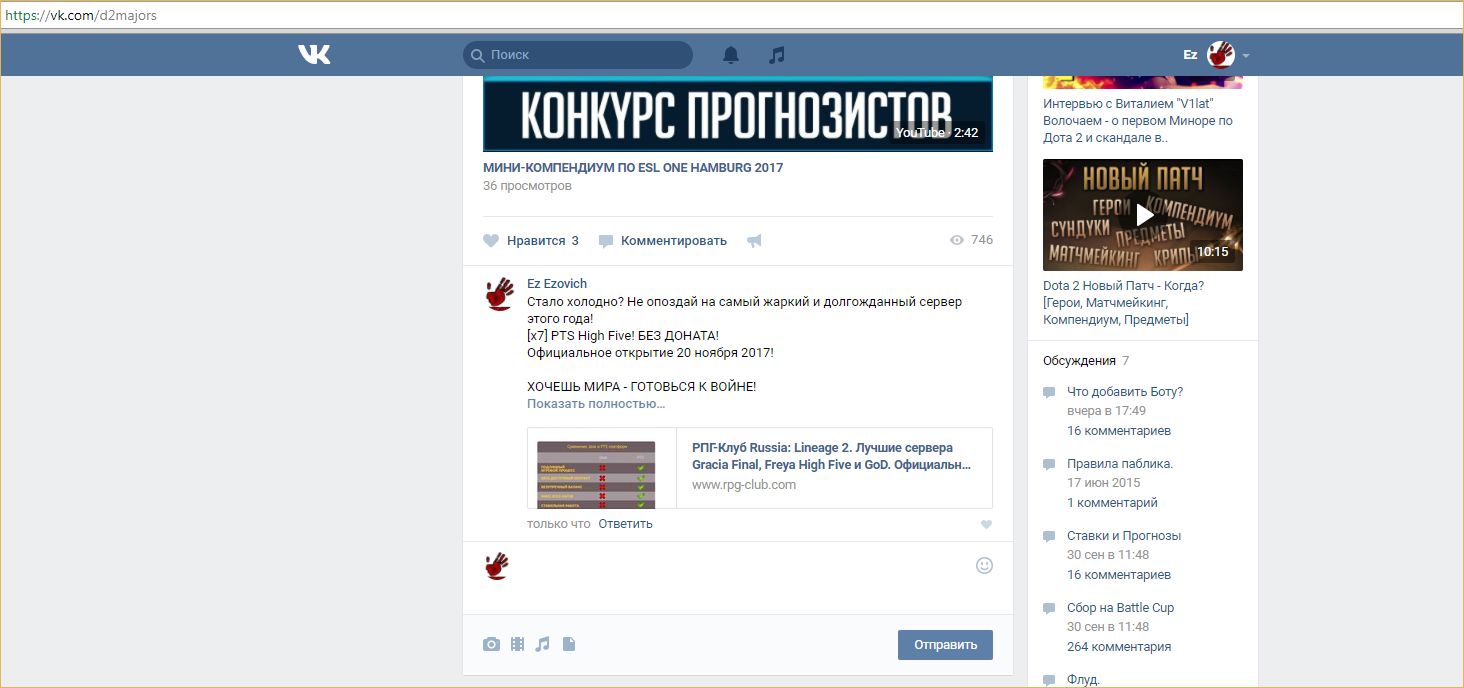Open the Обсуждения discussions section header
Viewport: 1464px width, 688px height.
[x=1079, y=360]
